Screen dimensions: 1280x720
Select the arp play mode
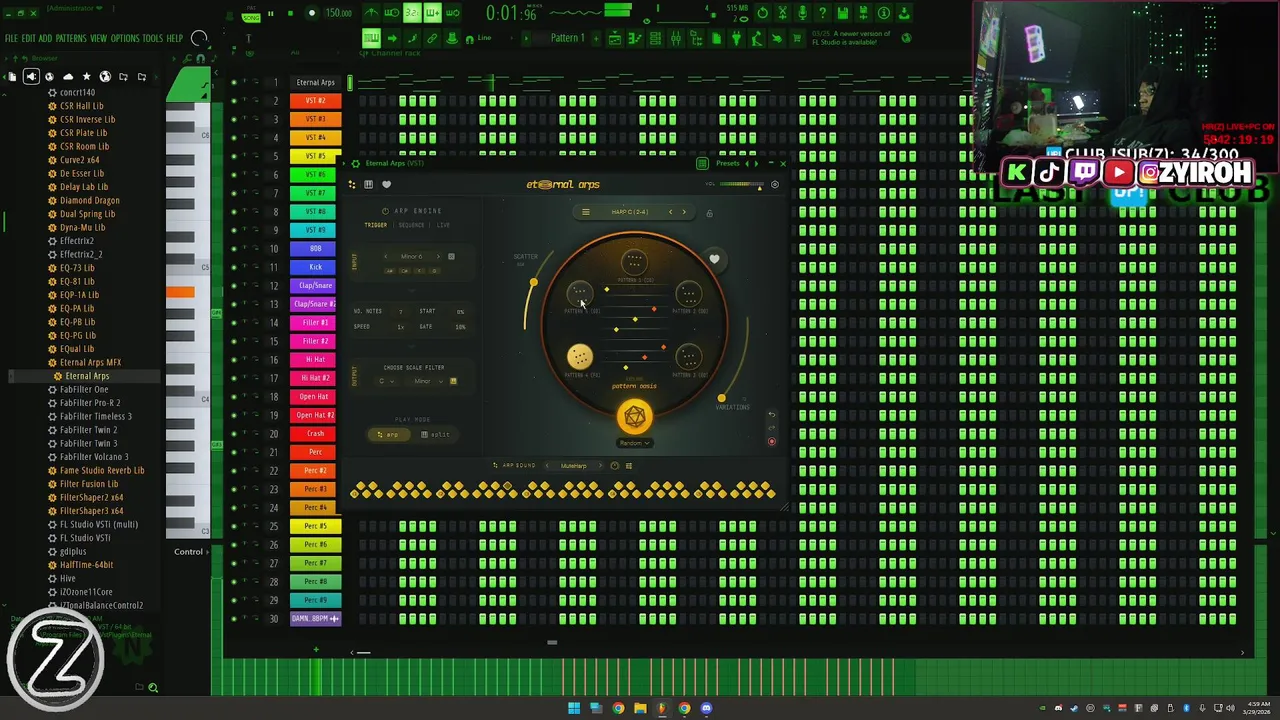pos(387,434)
